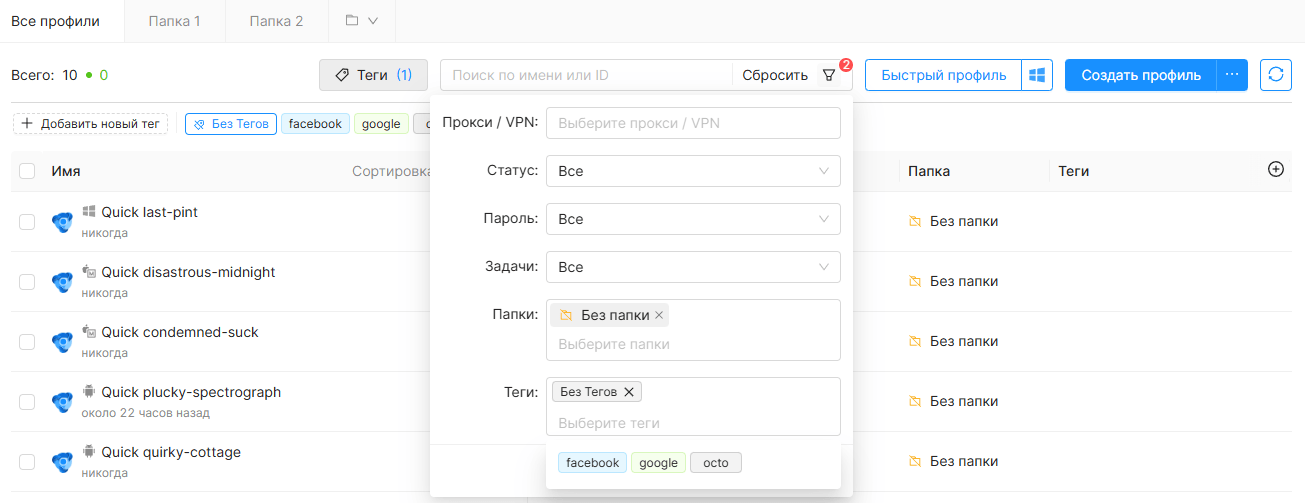Viewport: 1305px width, 503px height.
Task: Click the Теги (1) button
Action: click(373, 75)
